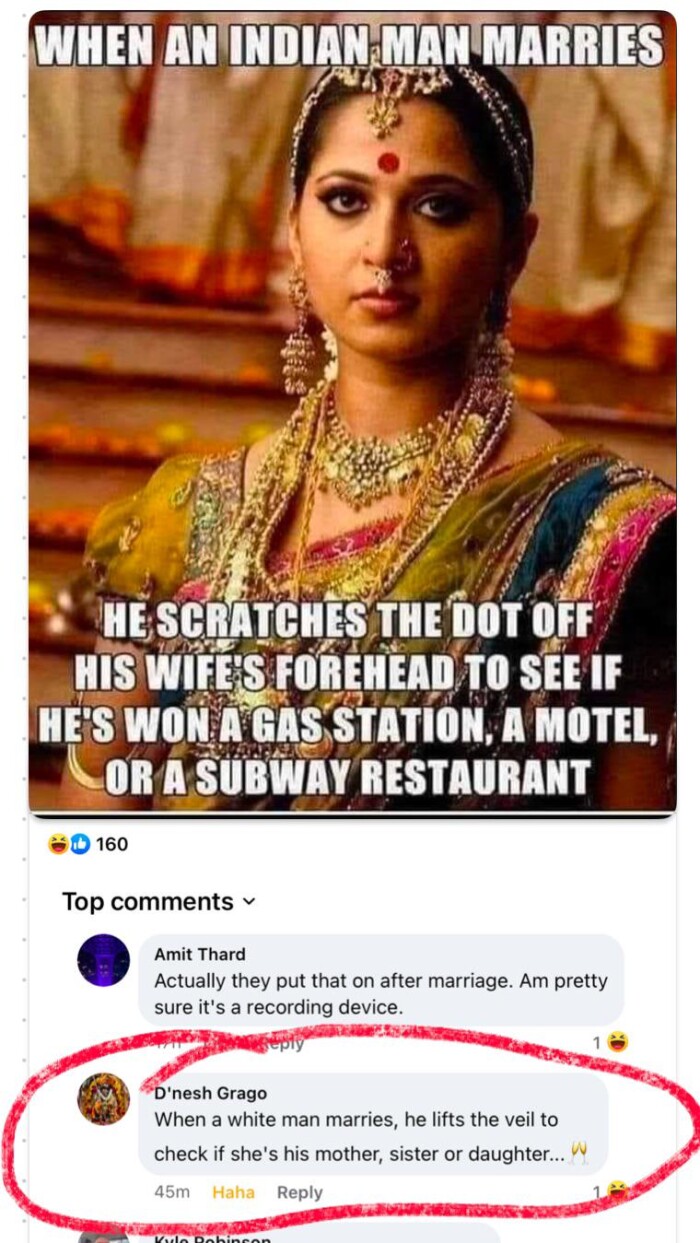The image size is (700, 1243).
Task: Click the laughing reaction emoji beside 160
Action: click(x=57, y=844)
